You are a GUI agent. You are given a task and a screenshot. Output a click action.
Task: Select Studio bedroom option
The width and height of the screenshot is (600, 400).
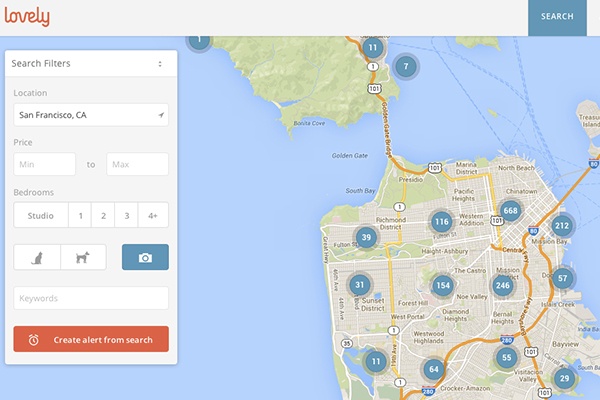[x=41, y=216]
